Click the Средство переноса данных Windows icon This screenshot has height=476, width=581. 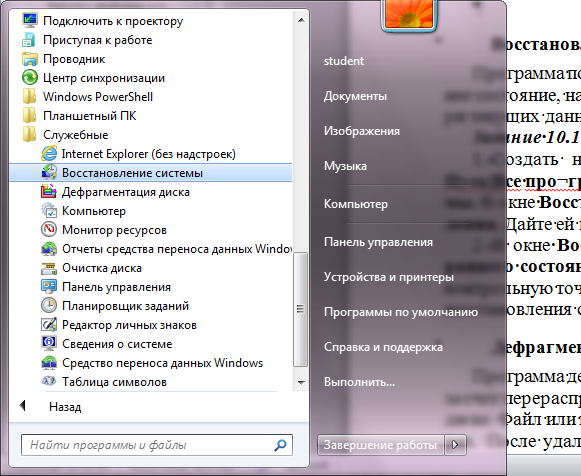(49, 363)
